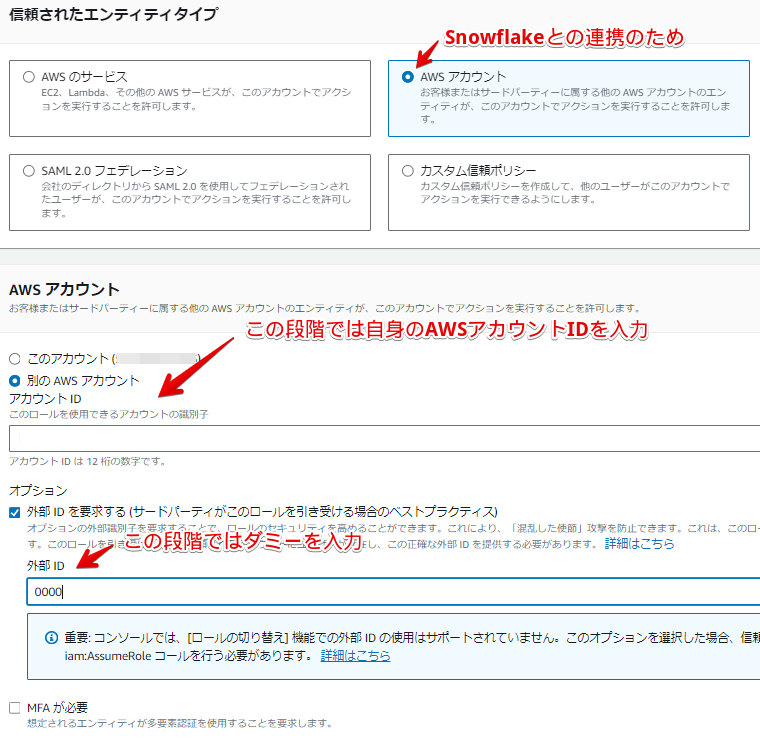
Task: Click the アカウント ID input field
Action: 384,439
